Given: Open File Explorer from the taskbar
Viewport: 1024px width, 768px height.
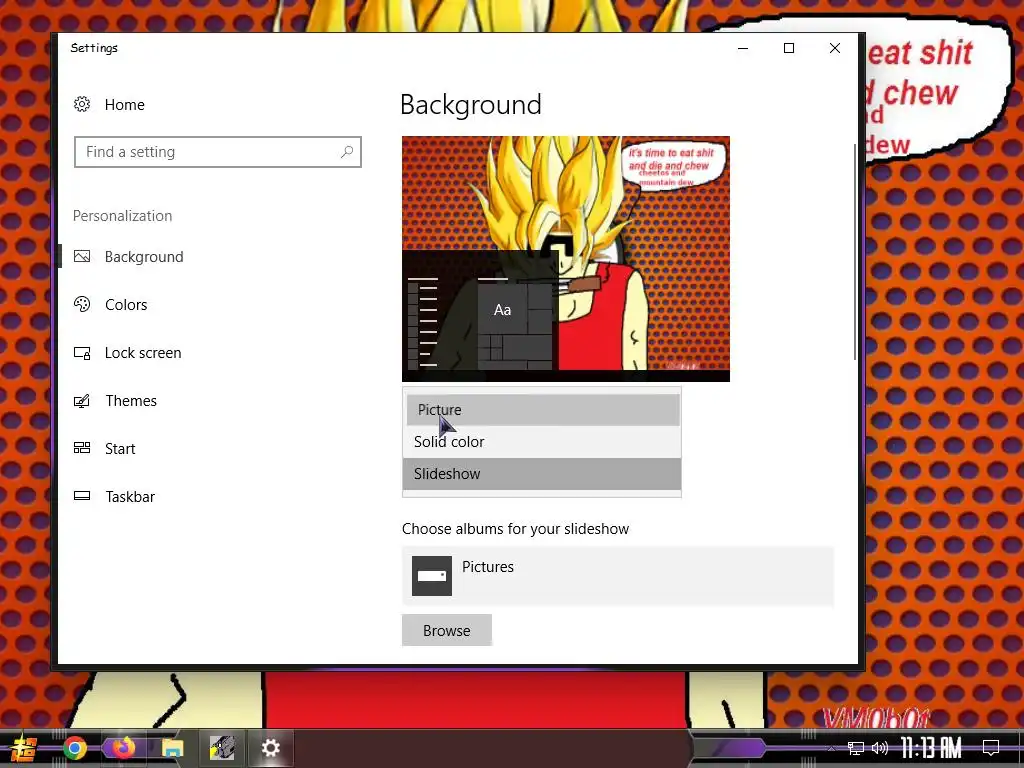Looking at the screenshot, I should pos(172,748).
